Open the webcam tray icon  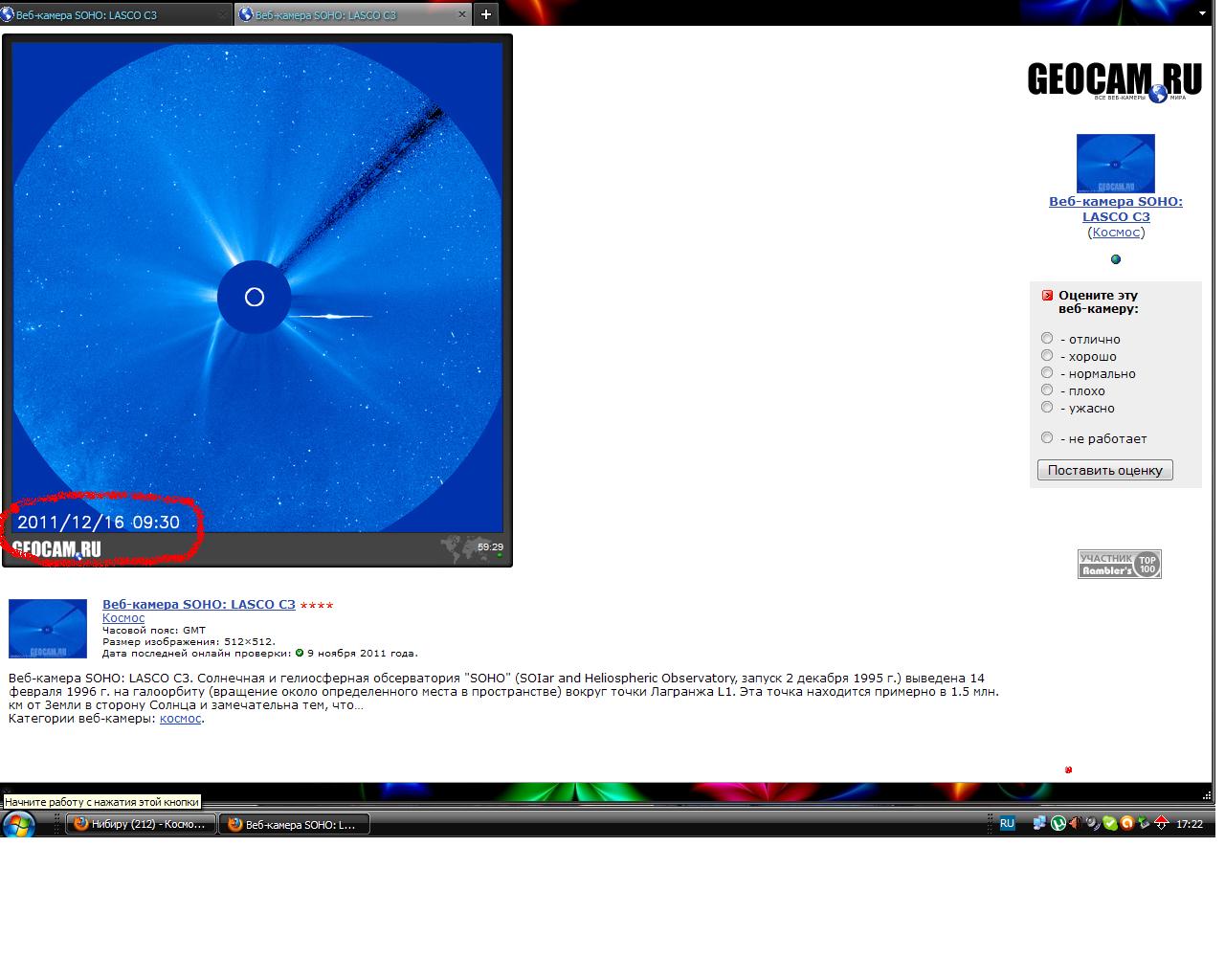pyautogui.click(x=1093, y=822)
